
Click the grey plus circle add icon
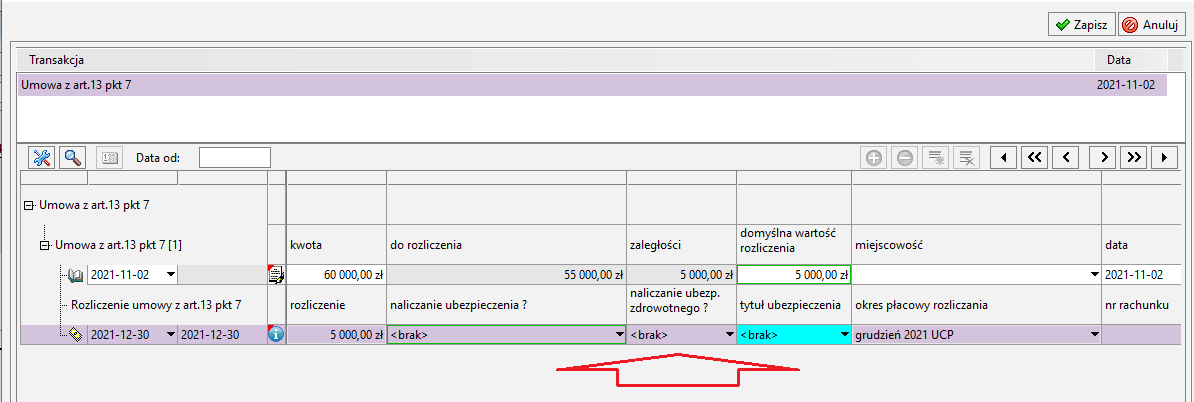point(873,158)
